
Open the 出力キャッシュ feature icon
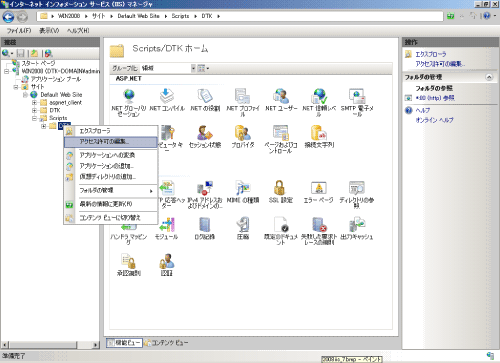click(357, 225)
